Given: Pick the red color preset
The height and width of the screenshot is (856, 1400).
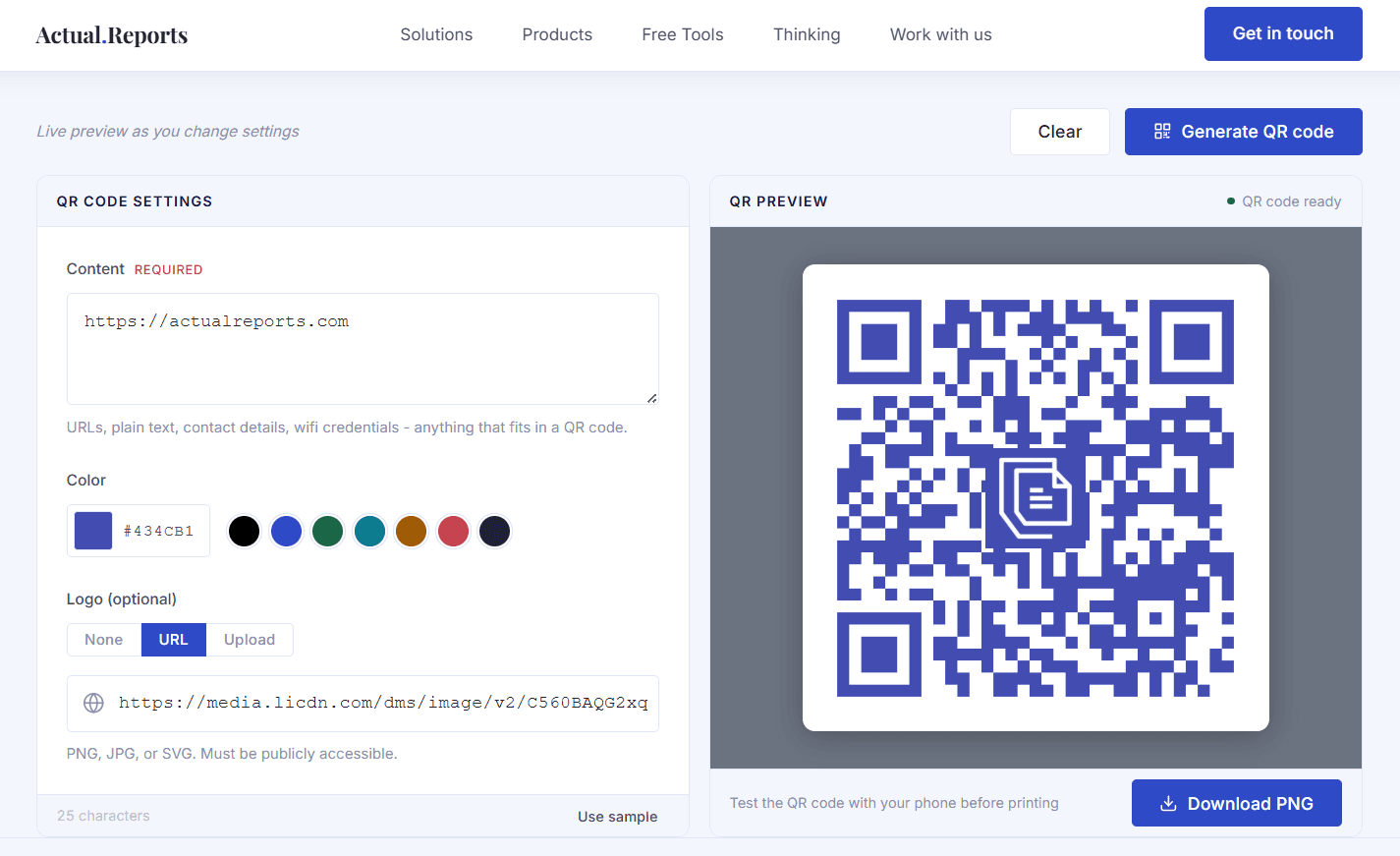Looking at the screenshot, I should click(453, 531).
